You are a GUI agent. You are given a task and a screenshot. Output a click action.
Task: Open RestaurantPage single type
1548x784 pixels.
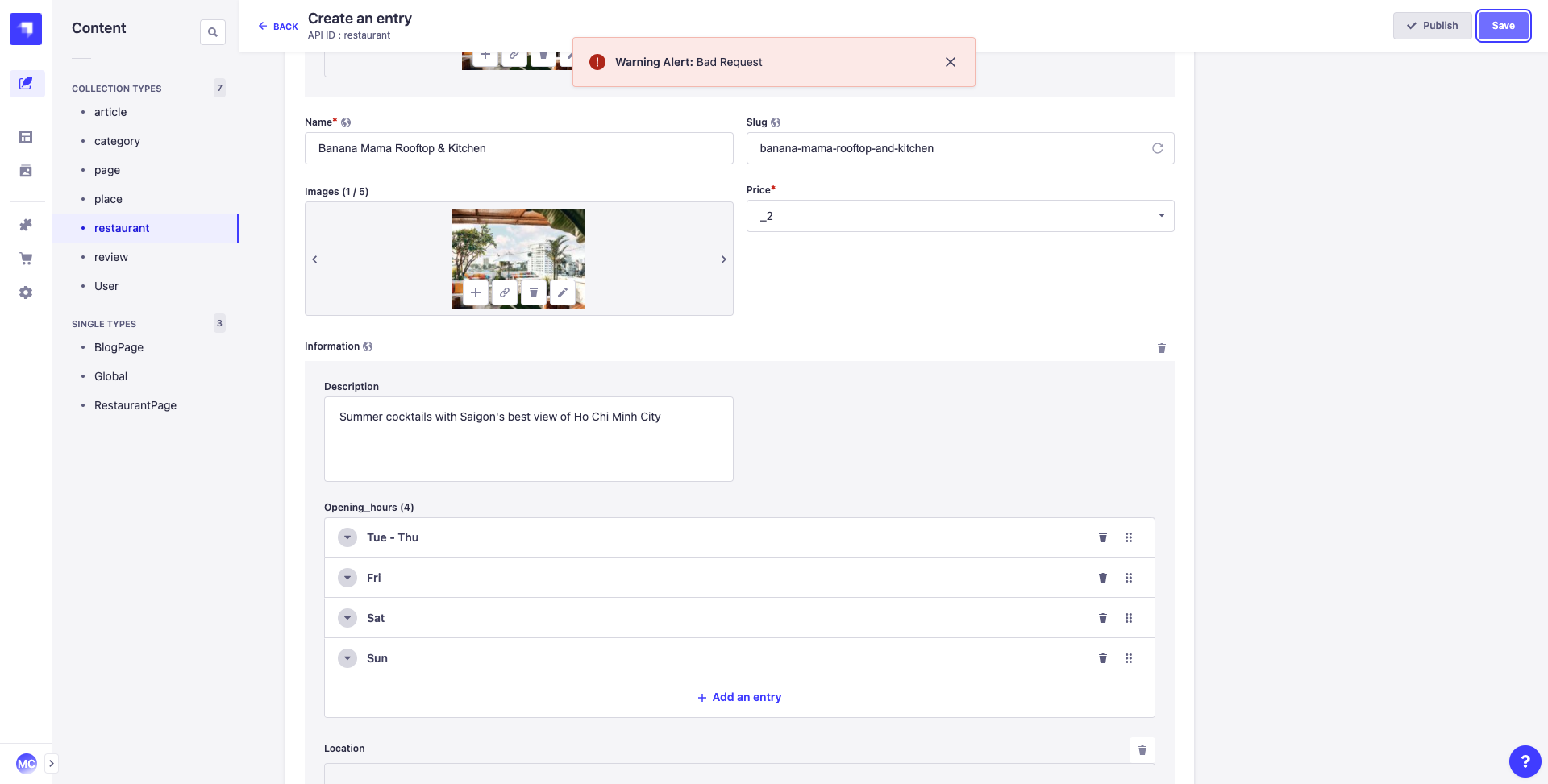135,405
